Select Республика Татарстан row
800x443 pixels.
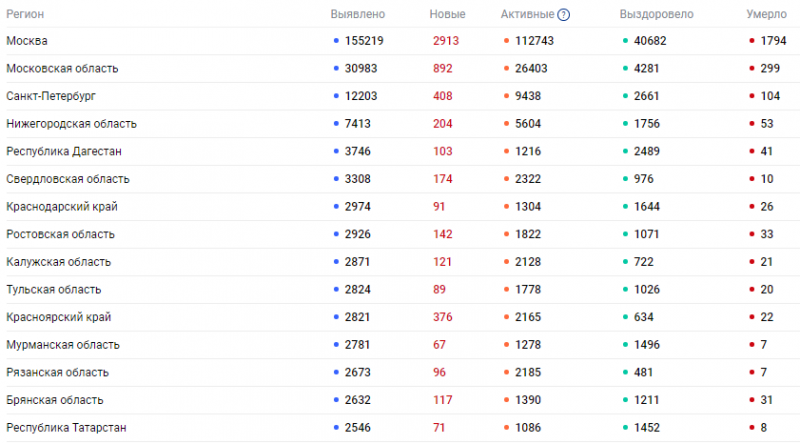pos(400,428)
